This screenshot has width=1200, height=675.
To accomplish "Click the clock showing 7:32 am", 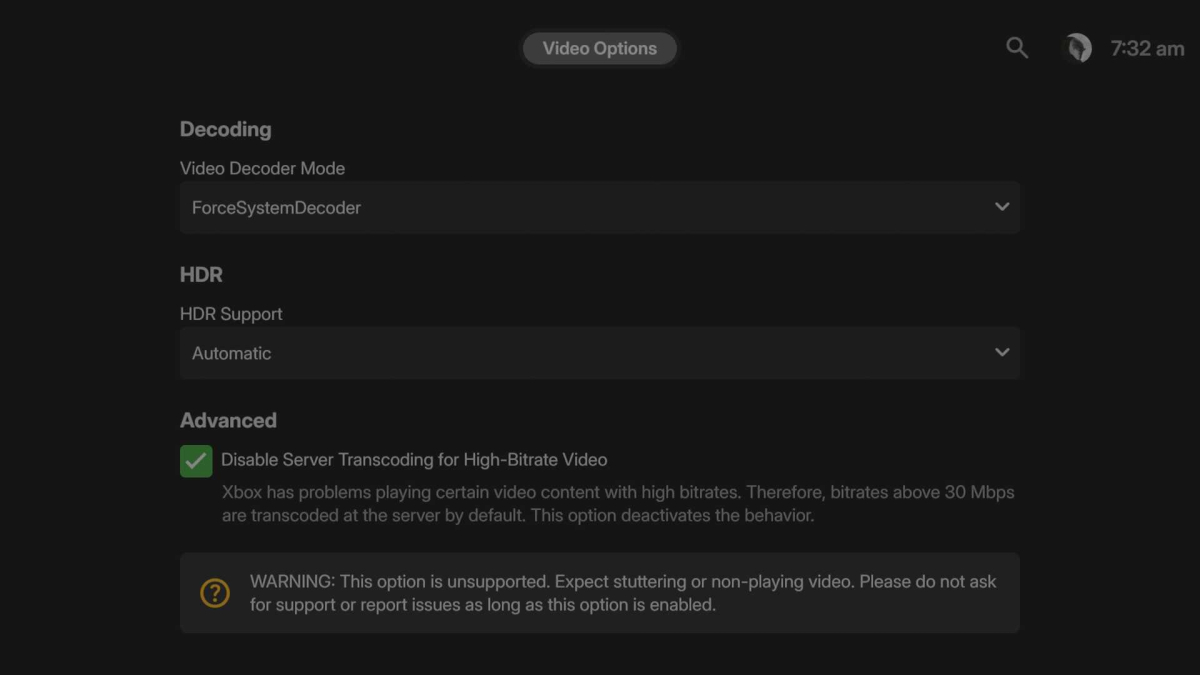I will click(1146, 47).
